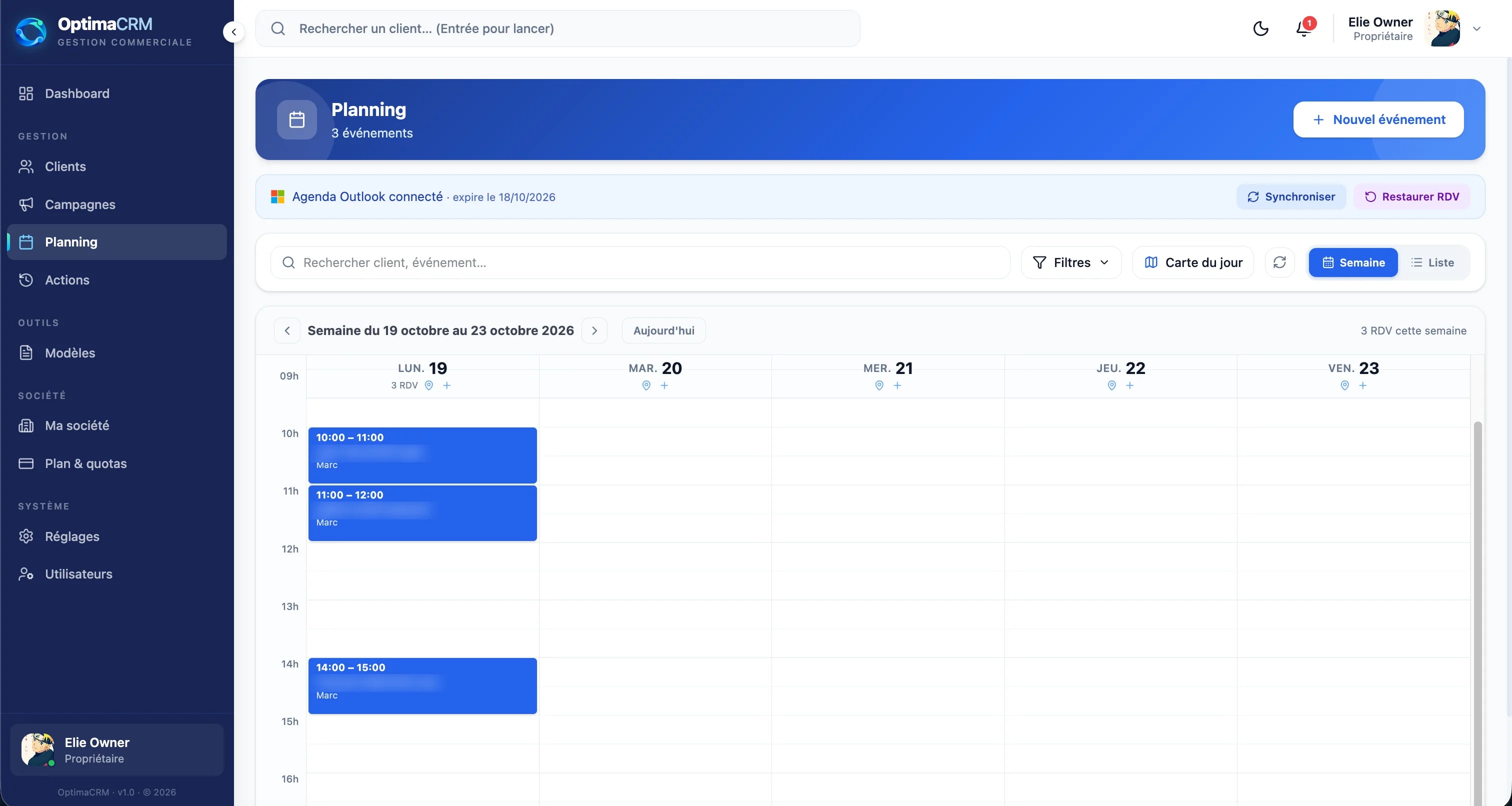Go to the previous week arrow
The image size is (1512, 806).
click(287, 330)
